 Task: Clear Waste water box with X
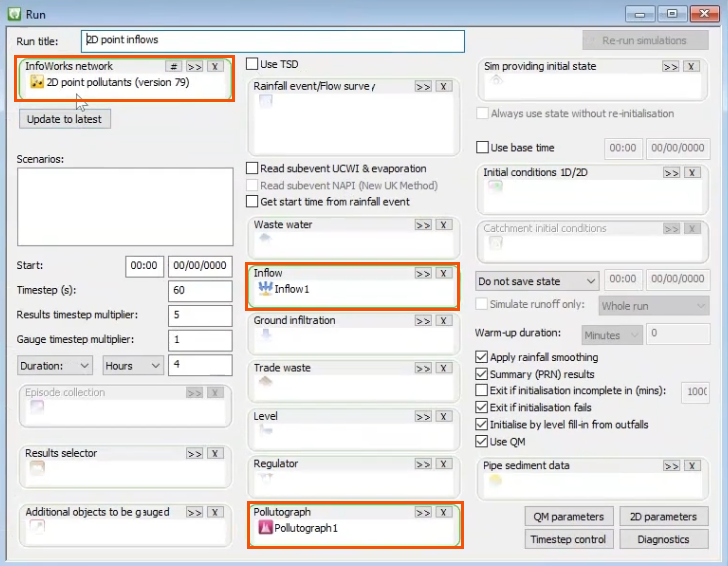point(443,225)
